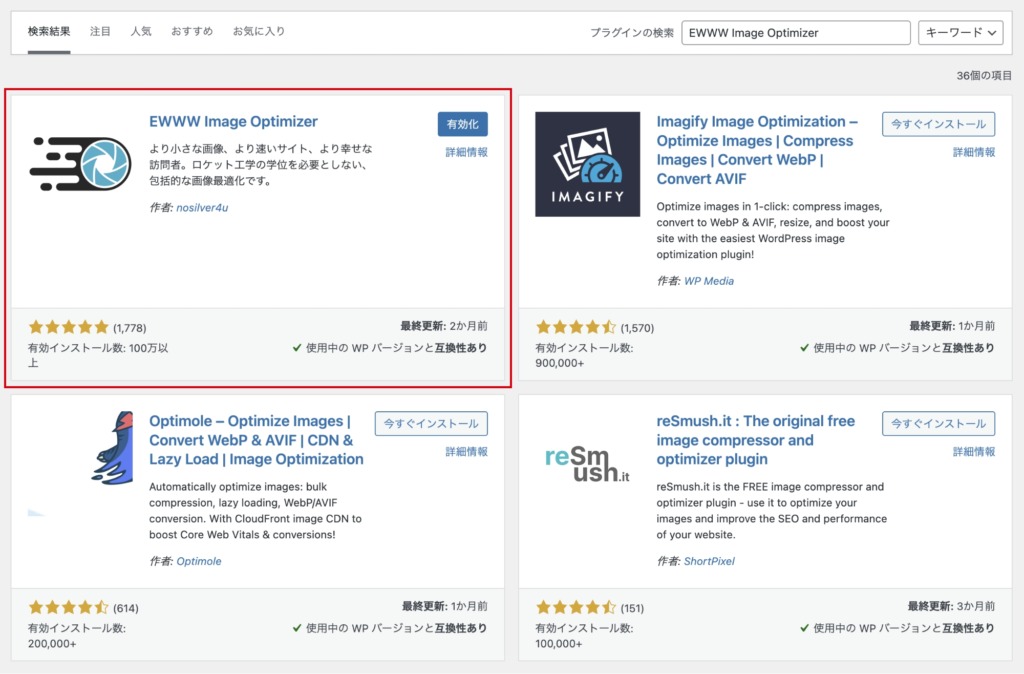This screenshot has width=1024, height=674.
Task: Click the compatibility checkmark in reSmush.it card
Action: click(804, 628)
